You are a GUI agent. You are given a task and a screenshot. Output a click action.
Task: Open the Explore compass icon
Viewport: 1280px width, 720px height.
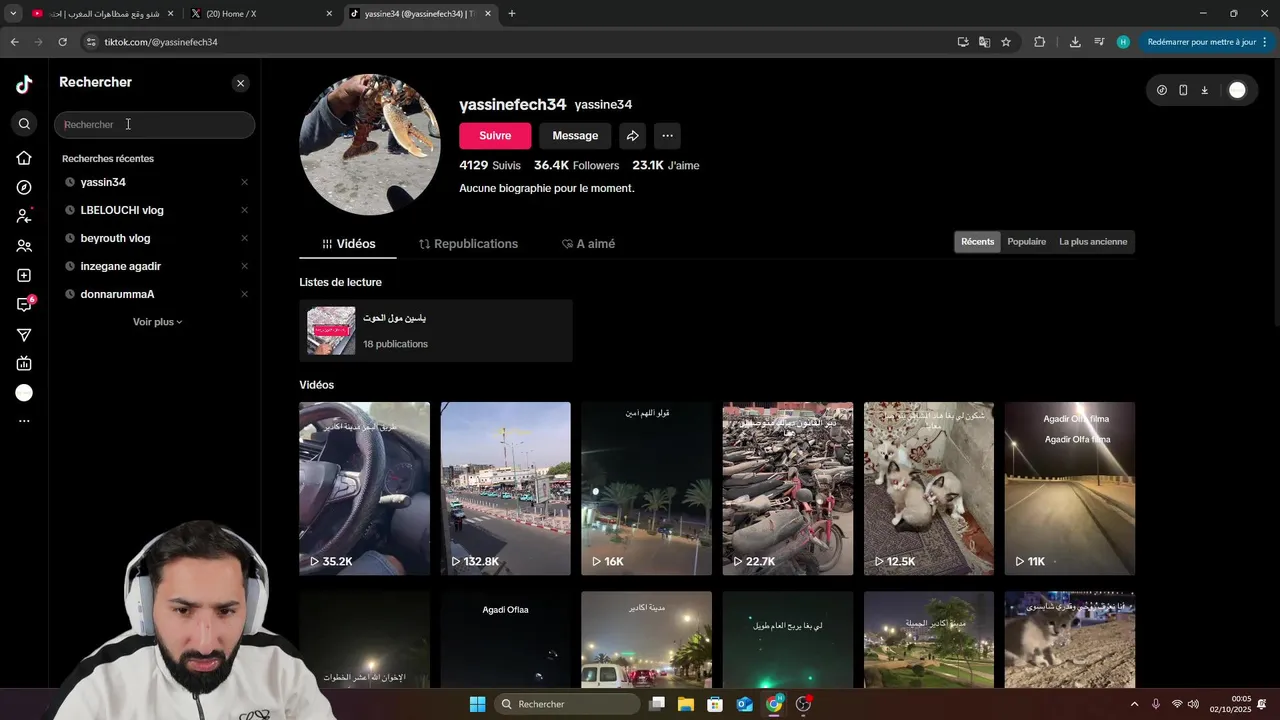(24, 187)
